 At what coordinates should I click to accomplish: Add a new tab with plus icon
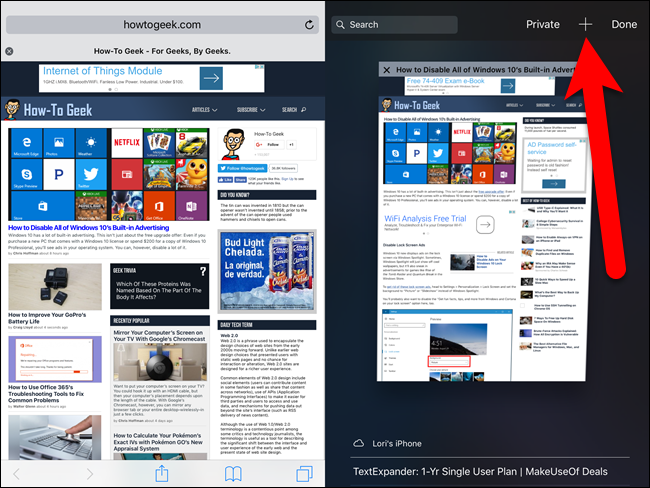(585, 24)
